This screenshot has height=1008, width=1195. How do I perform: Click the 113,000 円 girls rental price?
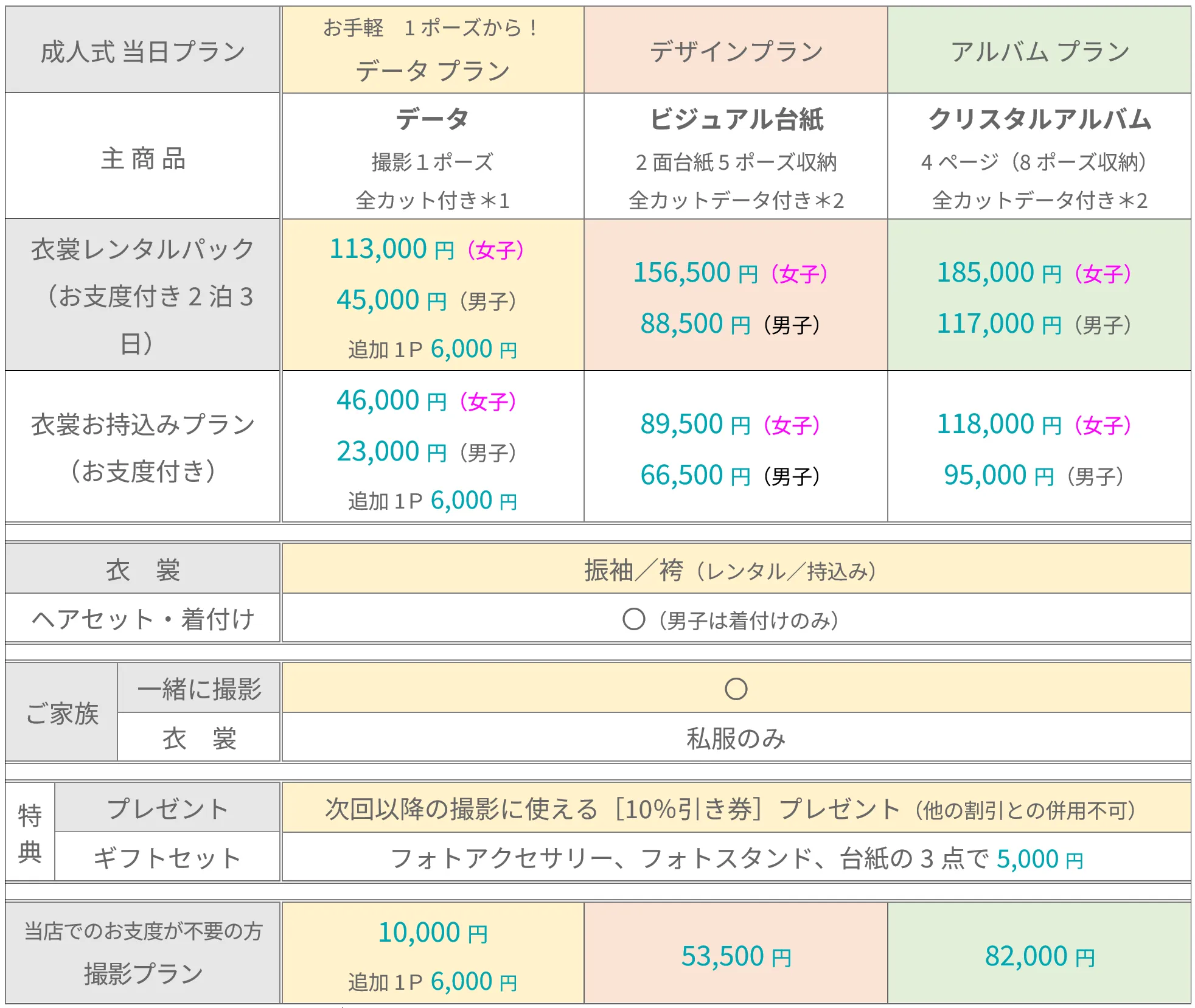click(391, 249)
